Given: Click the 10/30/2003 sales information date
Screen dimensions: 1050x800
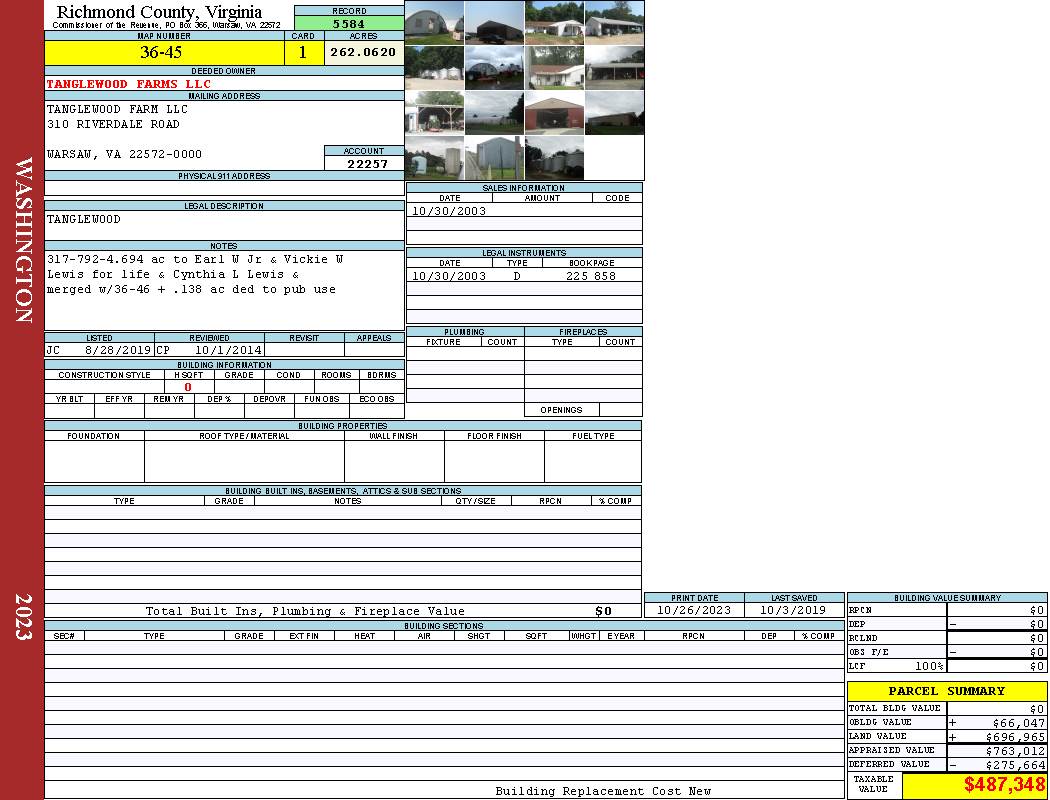Looking at the screenshot, I should (449, 211).
